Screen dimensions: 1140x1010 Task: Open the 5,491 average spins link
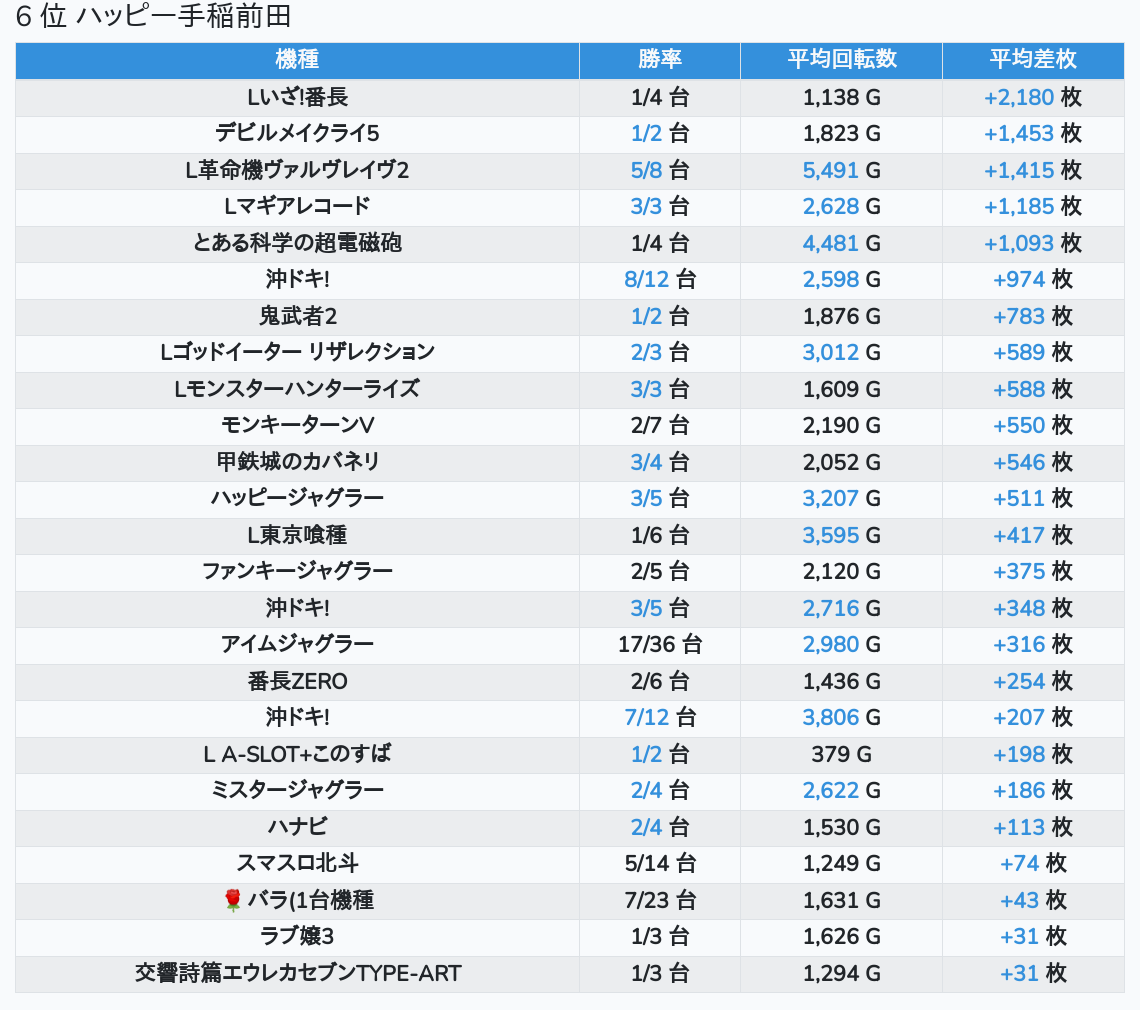click(830, 170)
